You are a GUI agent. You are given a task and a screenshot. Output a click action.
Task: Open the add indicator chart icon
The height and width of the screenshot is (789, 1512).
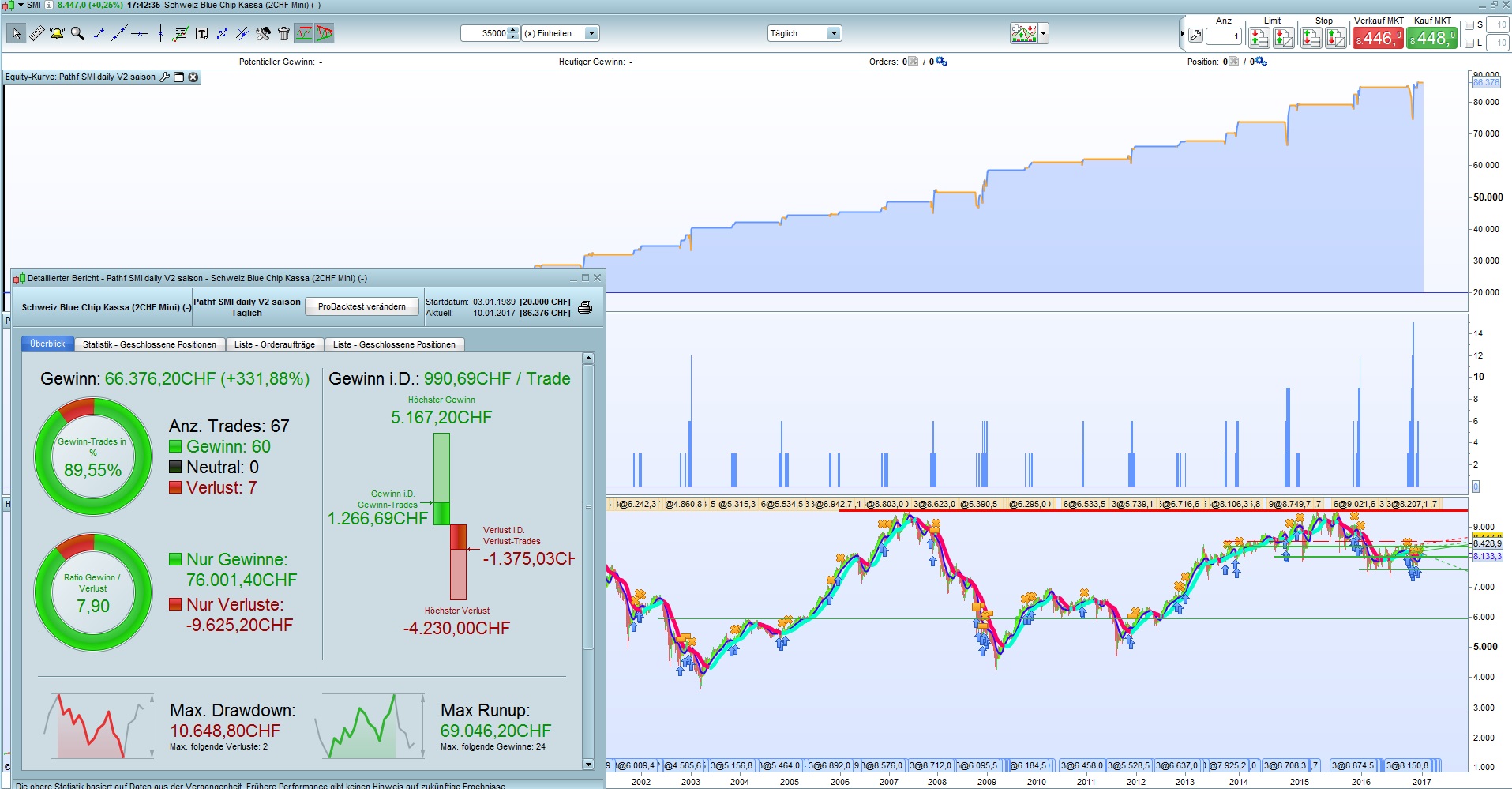[1024, 33]
